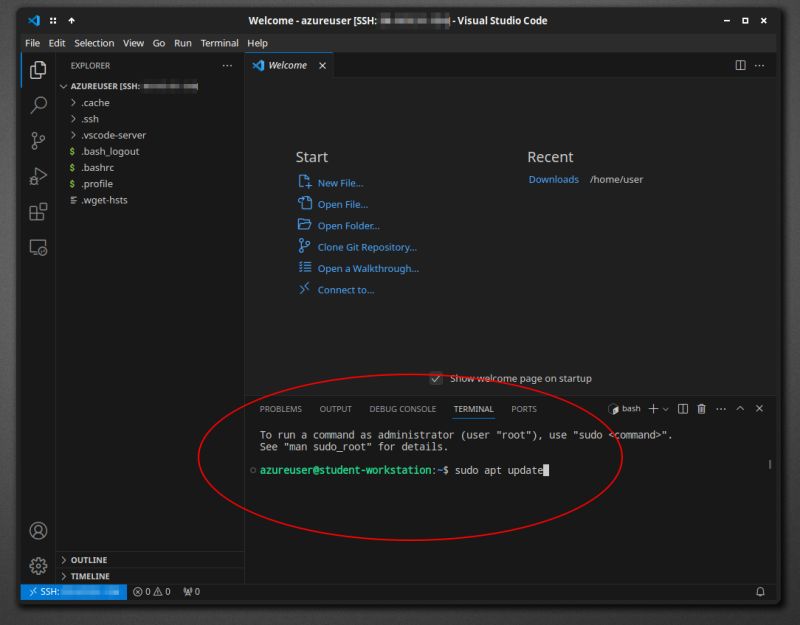
Task: Switch to the OUTPUT panel tab
Action: (335, 409)
